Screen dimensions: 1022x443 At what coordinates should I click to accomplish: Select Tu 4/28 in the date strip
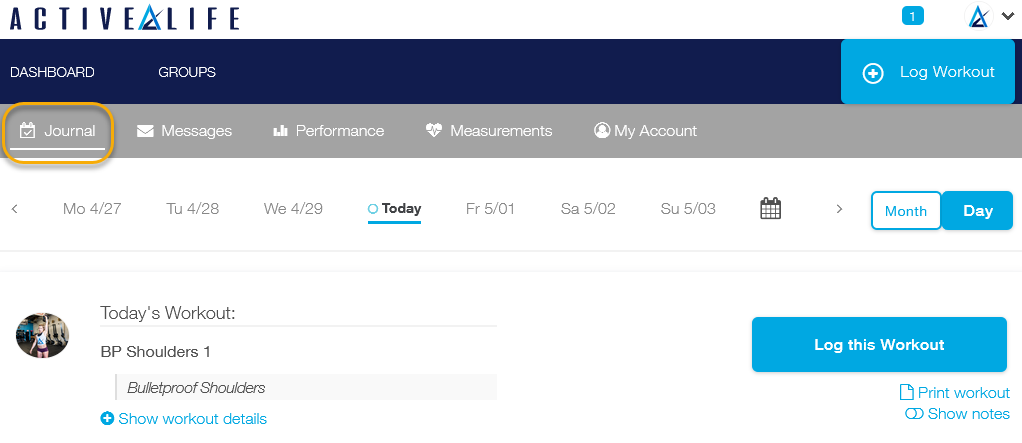pos(192,209)
